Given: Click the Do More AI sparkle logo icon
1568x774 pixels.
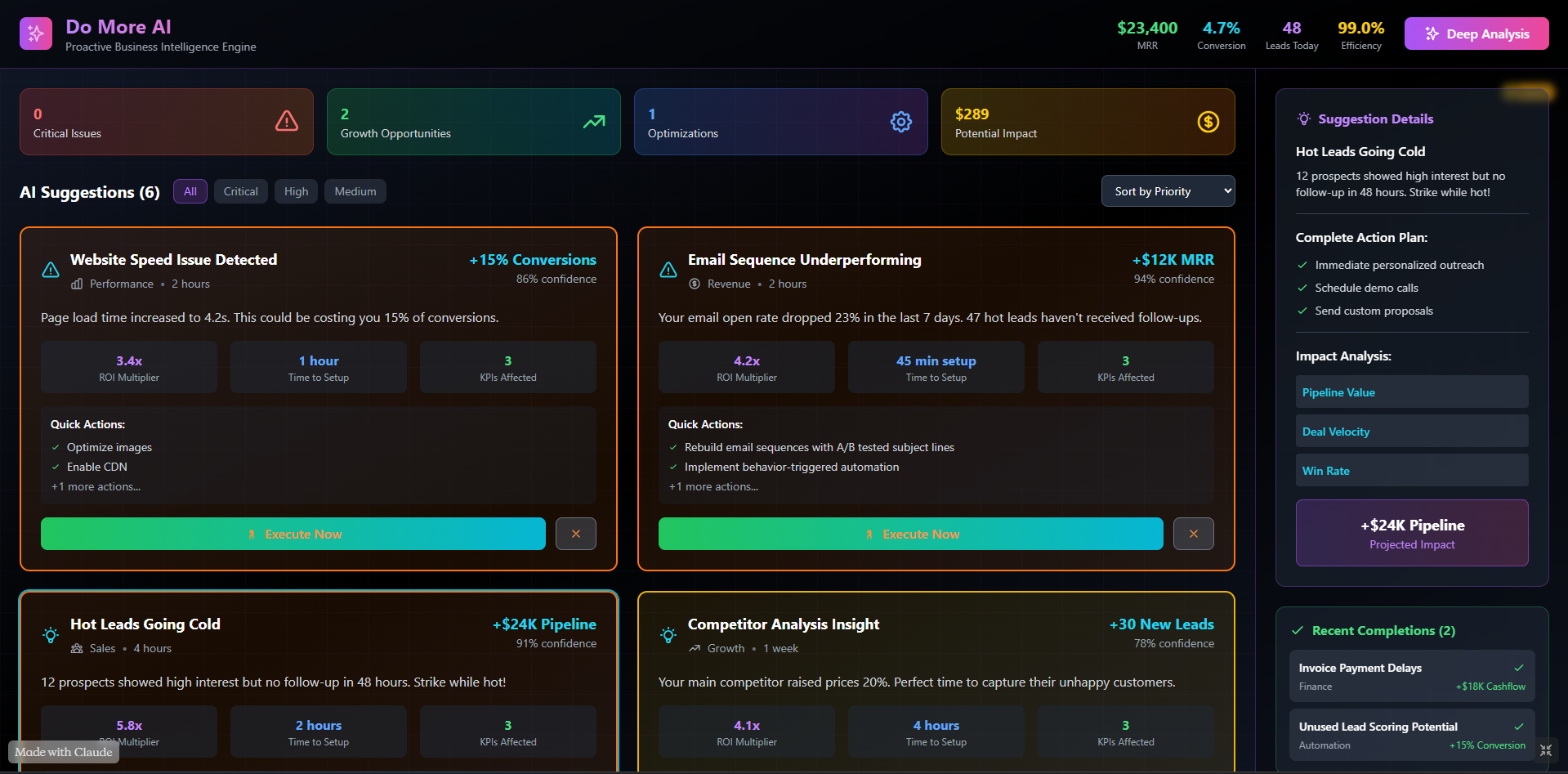Looking at the screenshot, I should pos(35,33).
